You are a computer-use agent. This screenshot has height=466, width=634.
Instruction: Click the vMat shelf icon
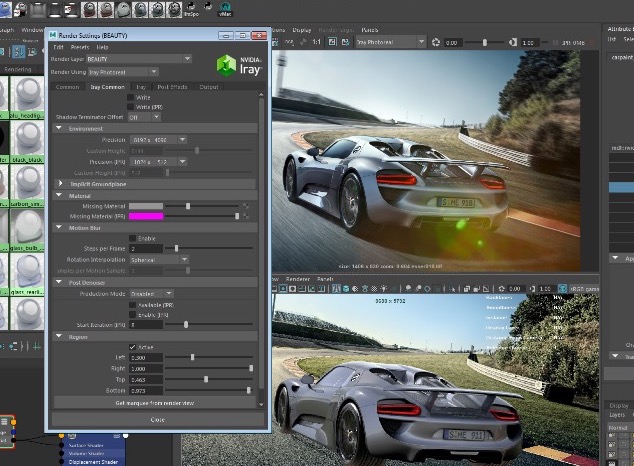(x=225, y=8)
